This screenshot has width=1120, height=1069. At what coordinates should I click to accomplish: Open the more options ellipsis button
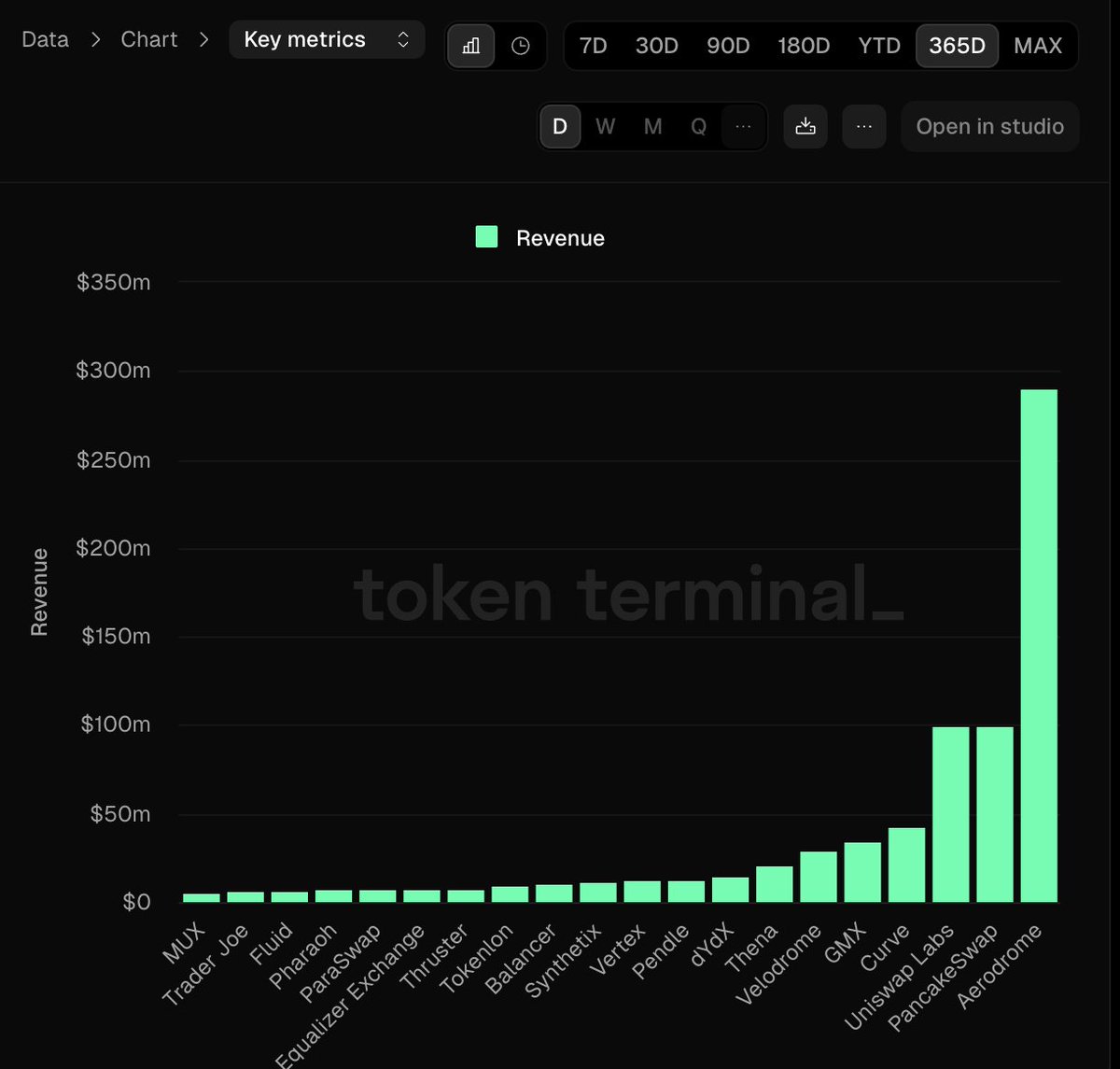pyautogui.click(x=864, y=126)
